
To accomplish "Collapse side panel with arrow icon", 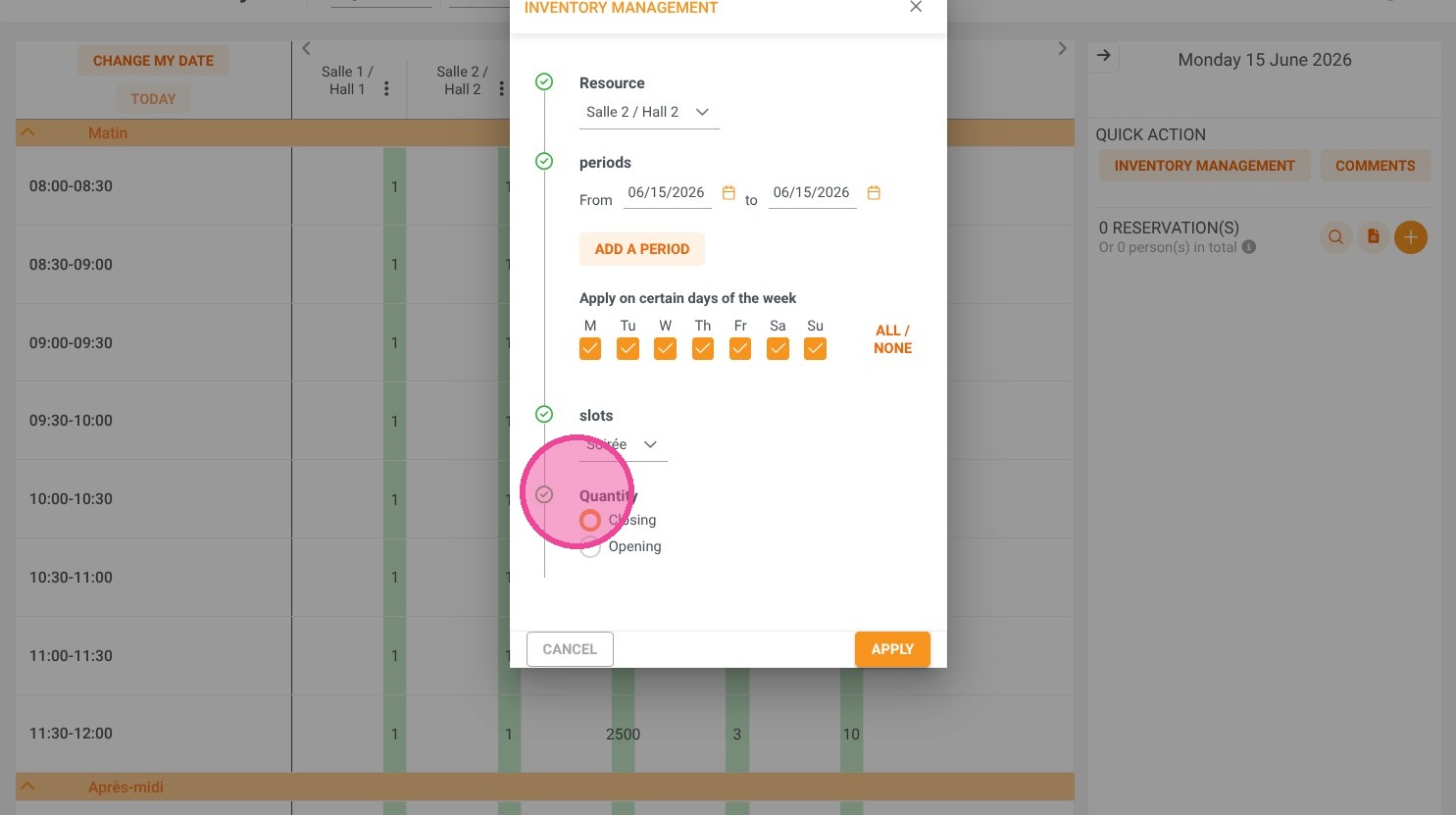I will 1104,56.
